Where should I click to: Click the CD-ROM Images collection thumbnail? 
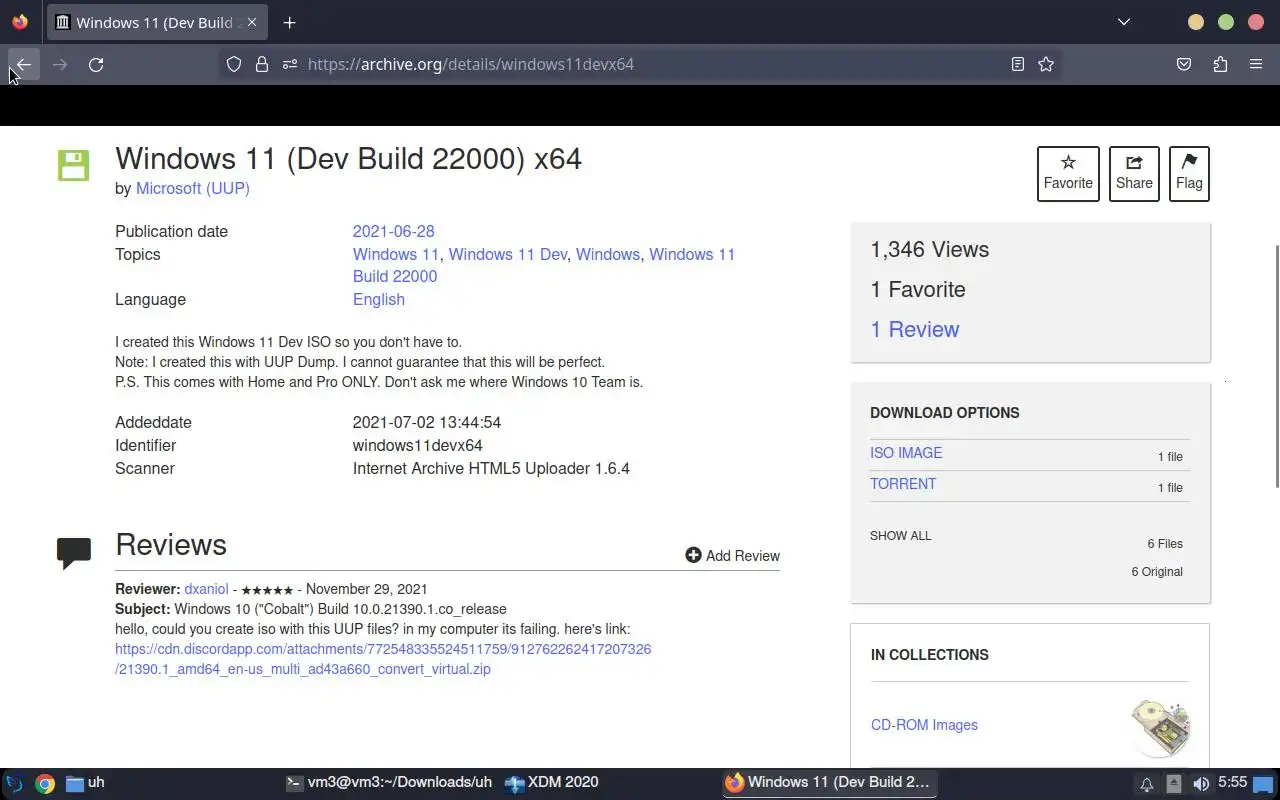click(1161, 727)
